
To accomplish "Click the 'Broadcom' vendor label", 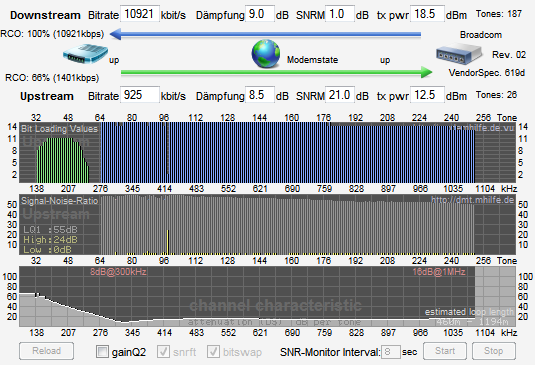I will 481,35.
